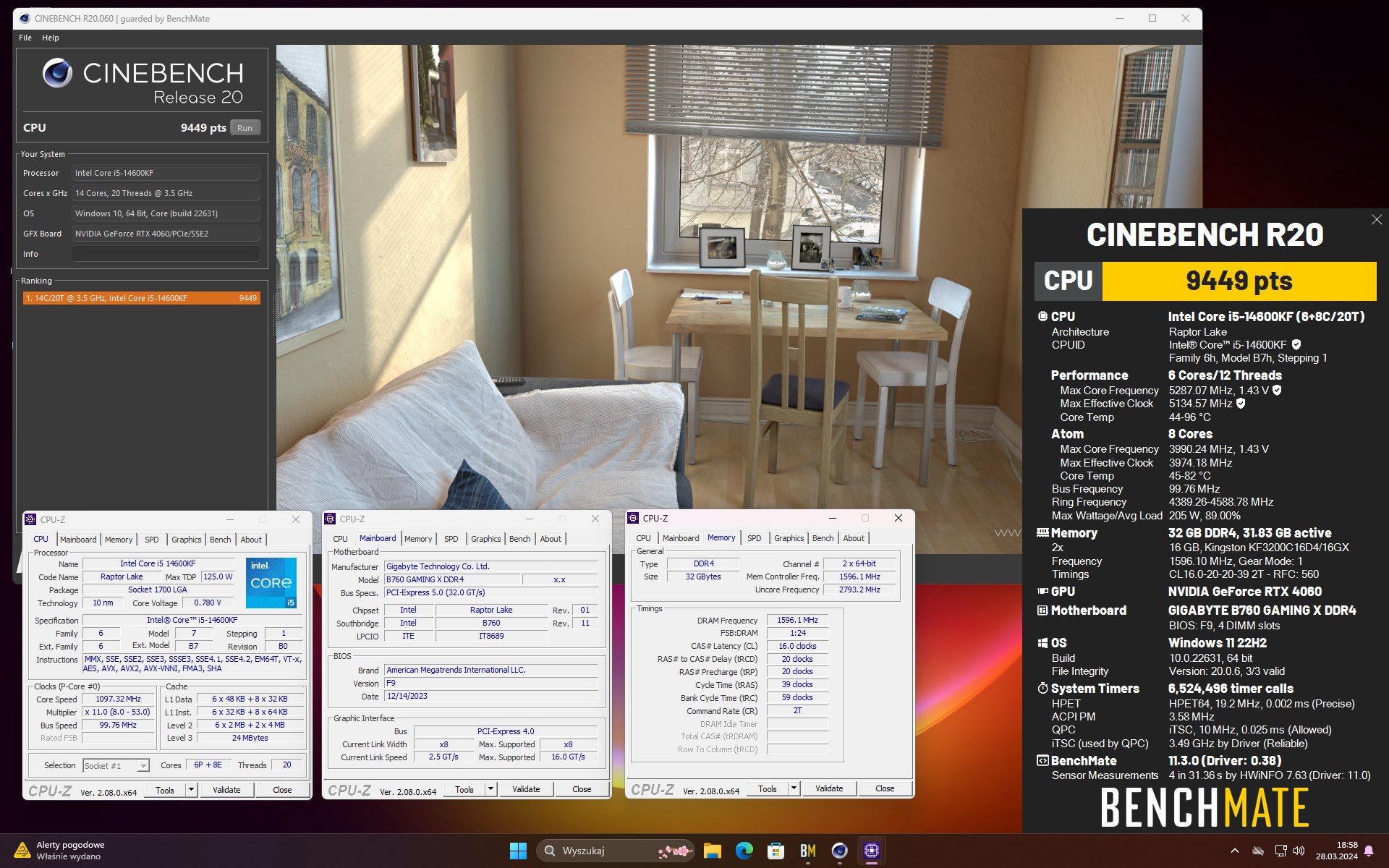This screenshot has height=868, width=1389.
Task: Click CPU-Z app icon in first window title
Action: [x=30, y=519]
